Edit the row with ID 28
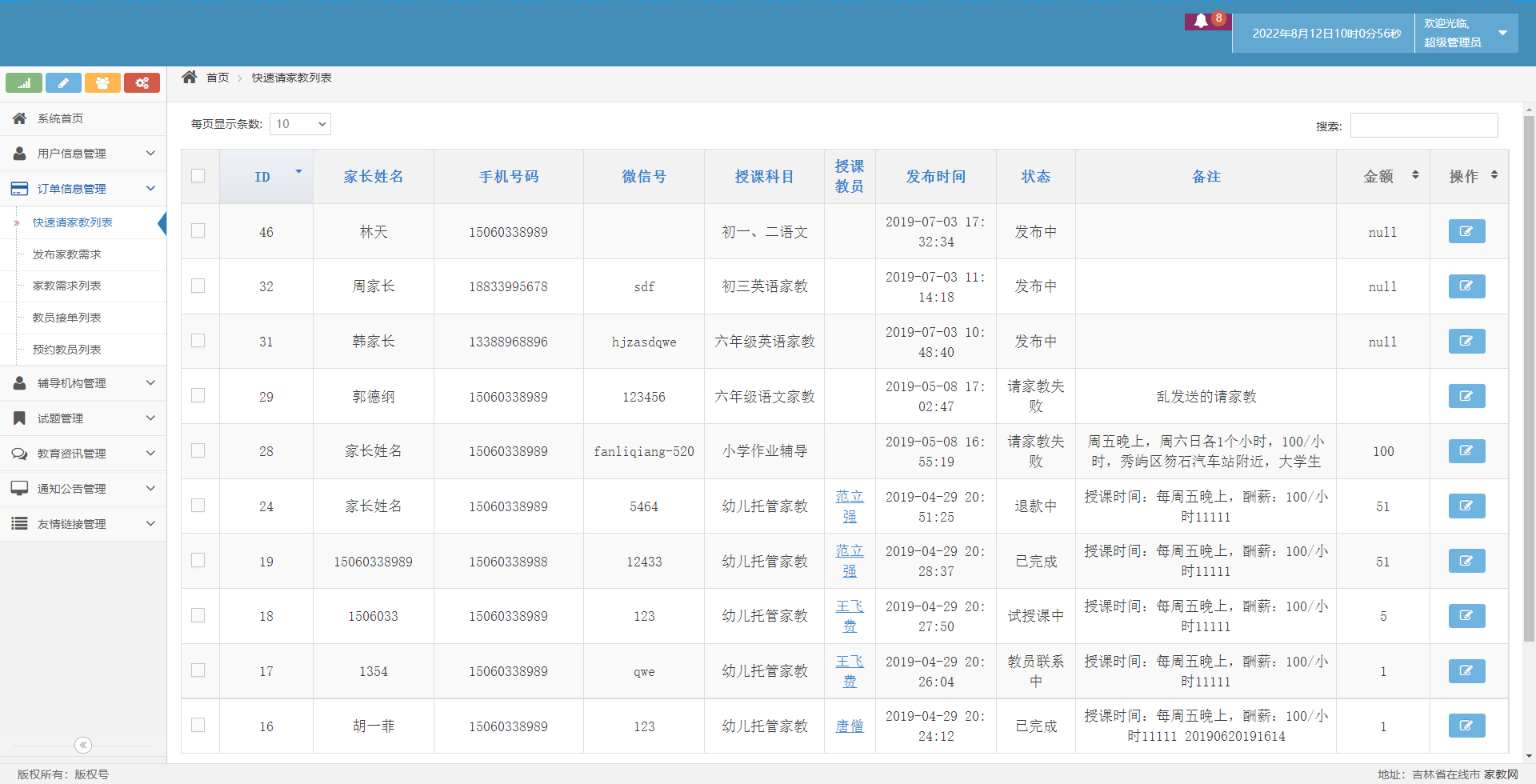The width and height of the screenshot is (1536, 784). point(1466,451)
